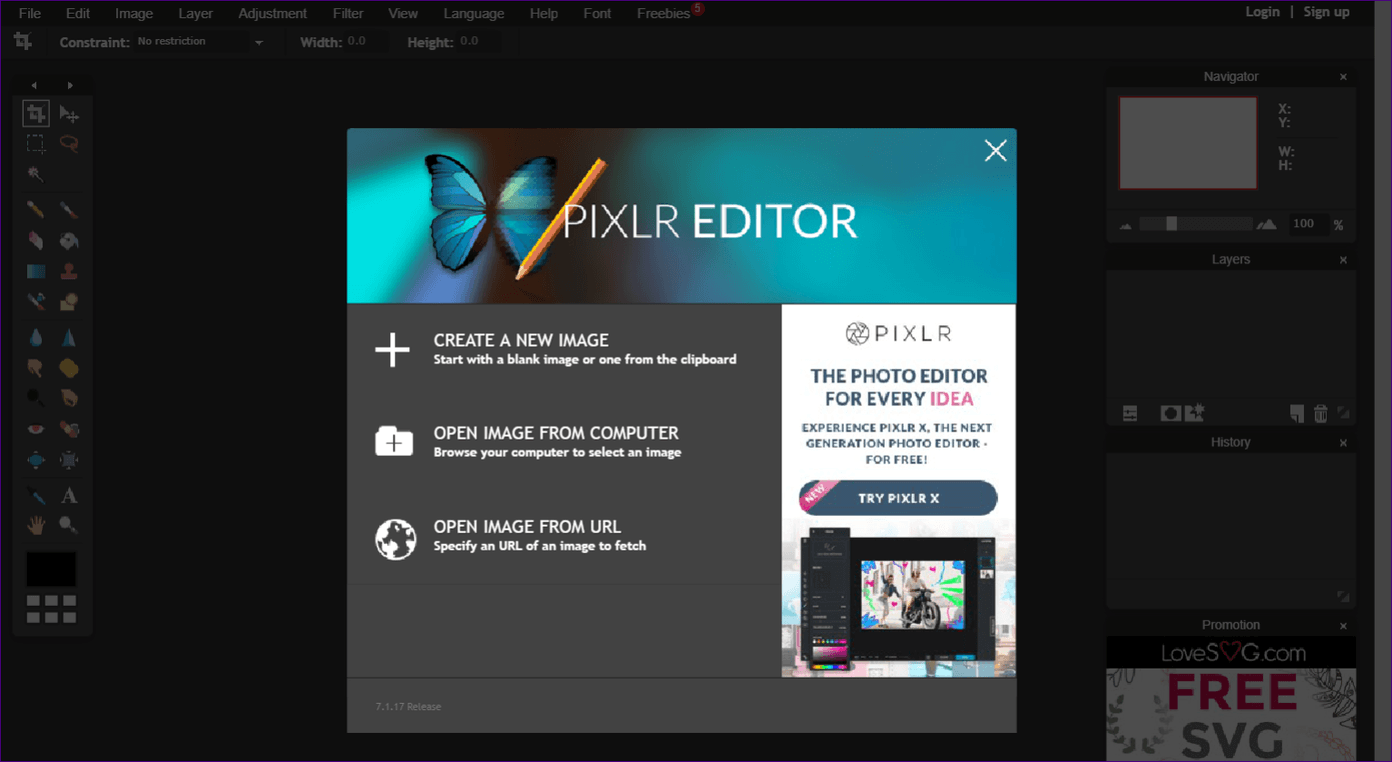Click the Login link
This screenshot has height=762, width=1392.
(1262, 12)
